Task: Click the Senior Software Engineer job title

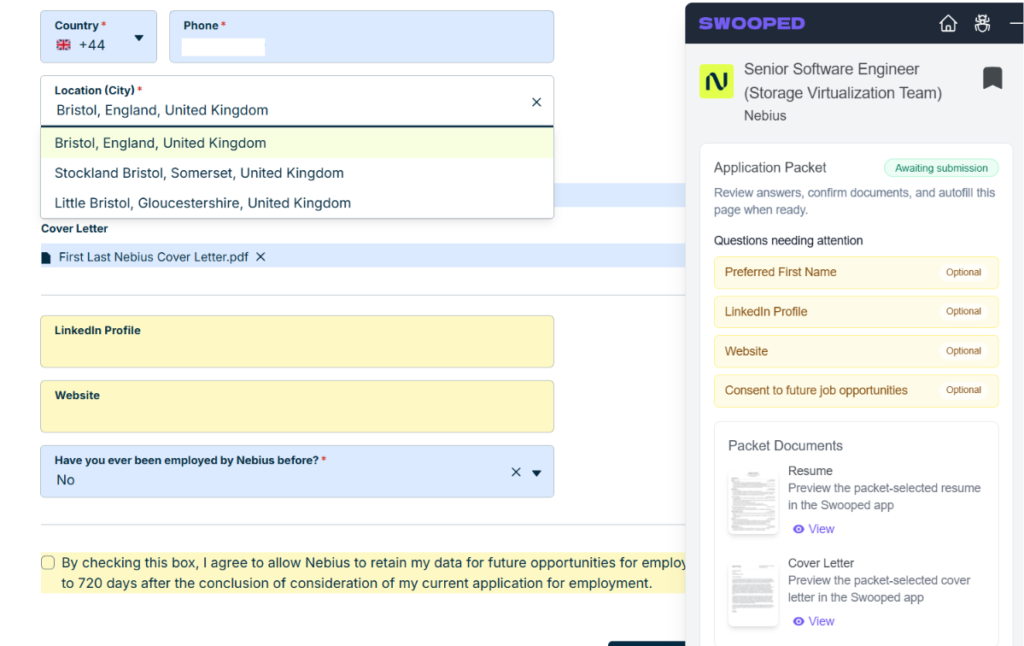Action: click(x=842, y=81)
